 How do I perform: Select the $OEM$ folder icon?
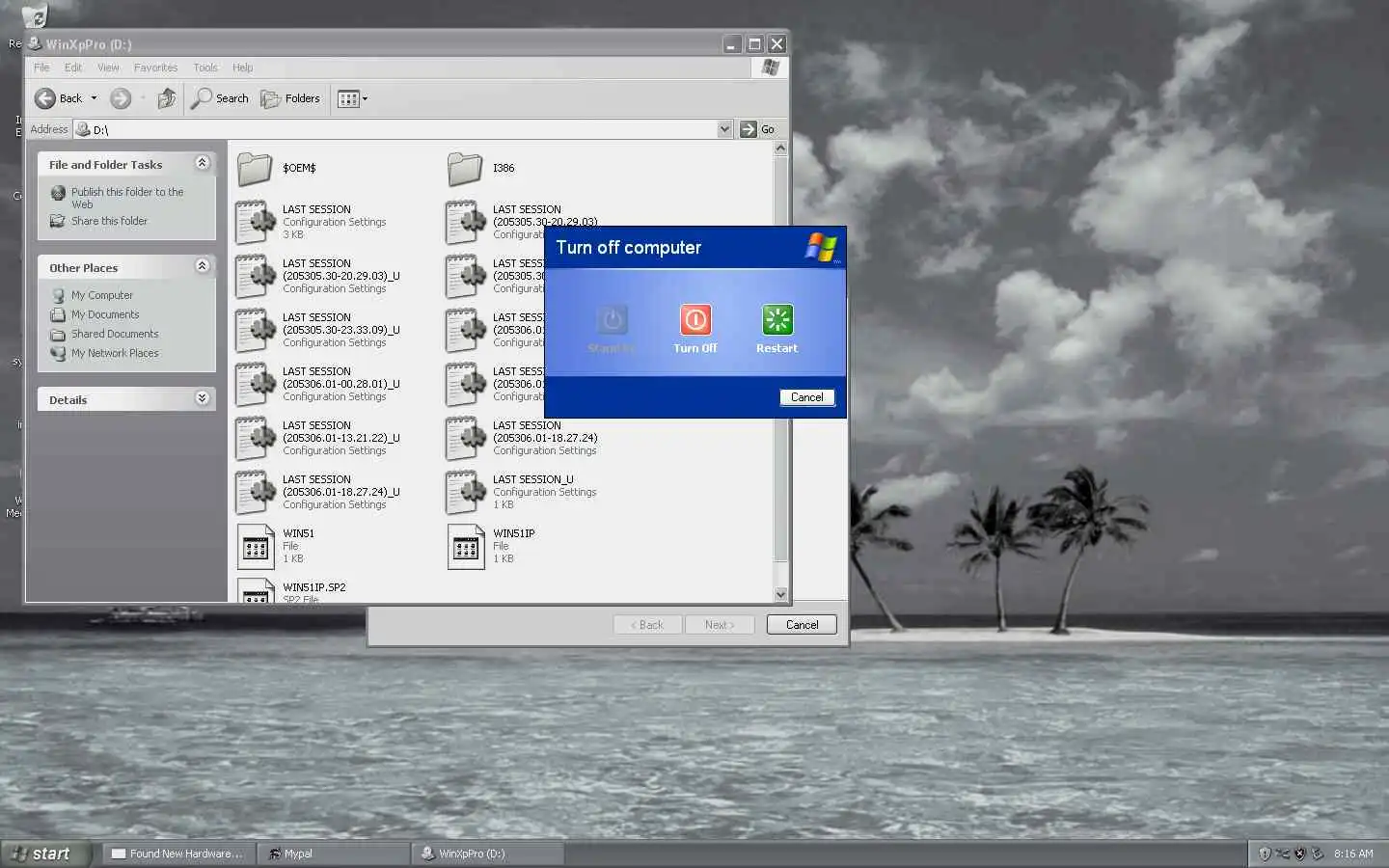(x=256, y=169)
